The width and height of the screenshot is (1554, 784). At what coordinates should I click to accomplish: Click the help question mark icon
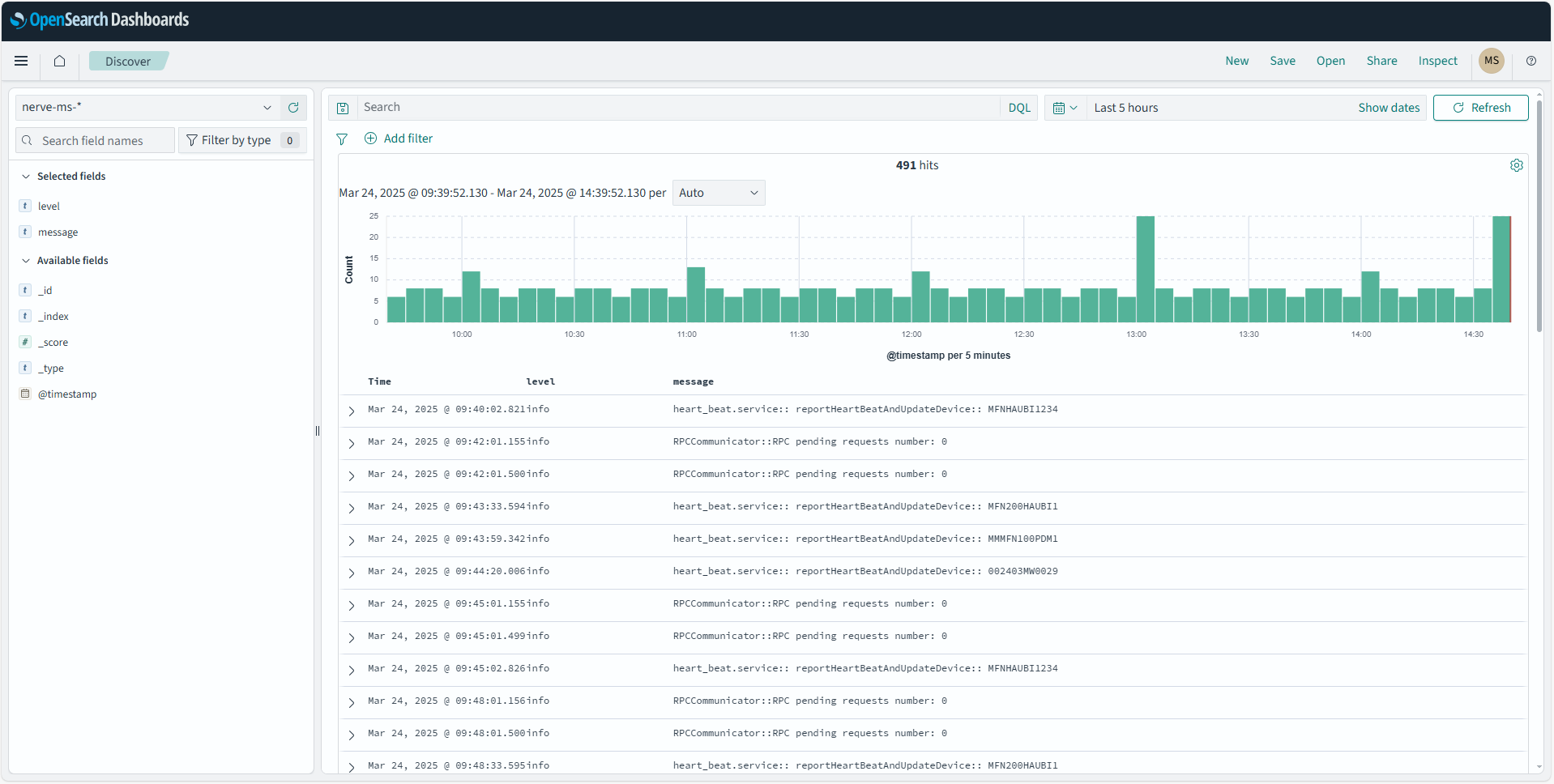(x=1531, y=61)
